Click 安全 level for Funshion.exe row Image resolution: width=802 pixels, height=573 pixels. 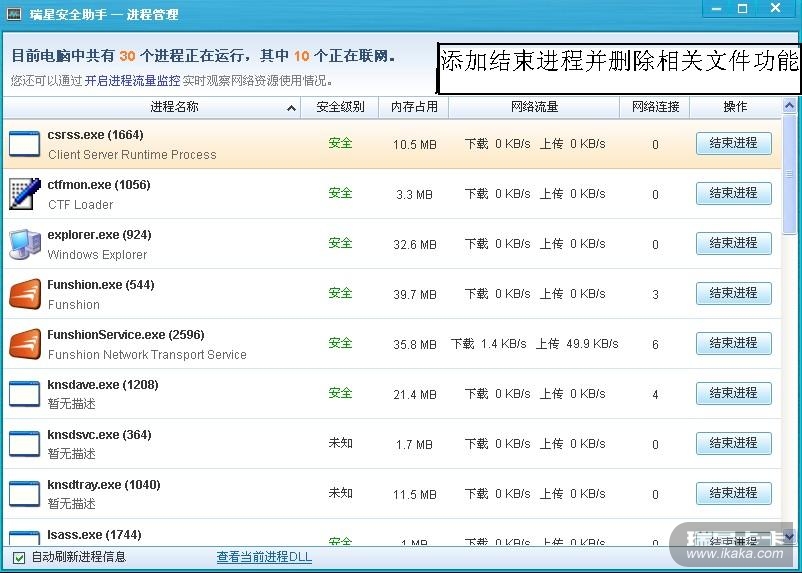(x=340, y=293)
